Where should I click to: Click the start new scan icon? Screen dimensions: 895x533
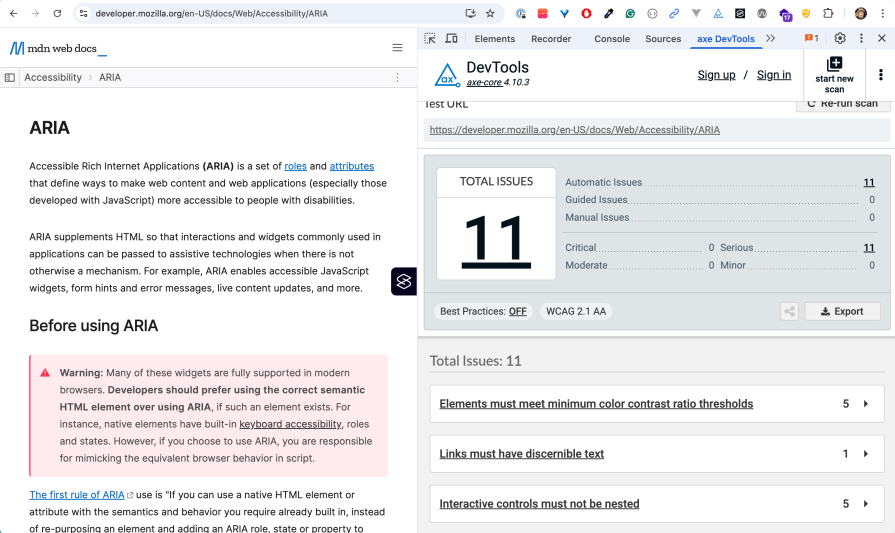[x=834, y=64]
